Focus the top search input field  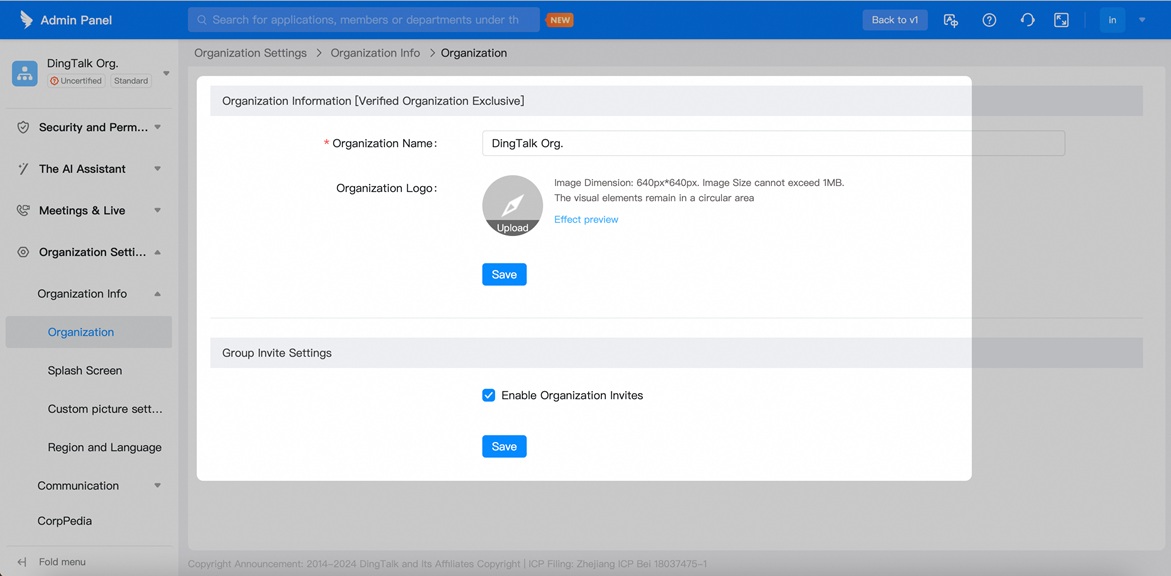[364, 20]
